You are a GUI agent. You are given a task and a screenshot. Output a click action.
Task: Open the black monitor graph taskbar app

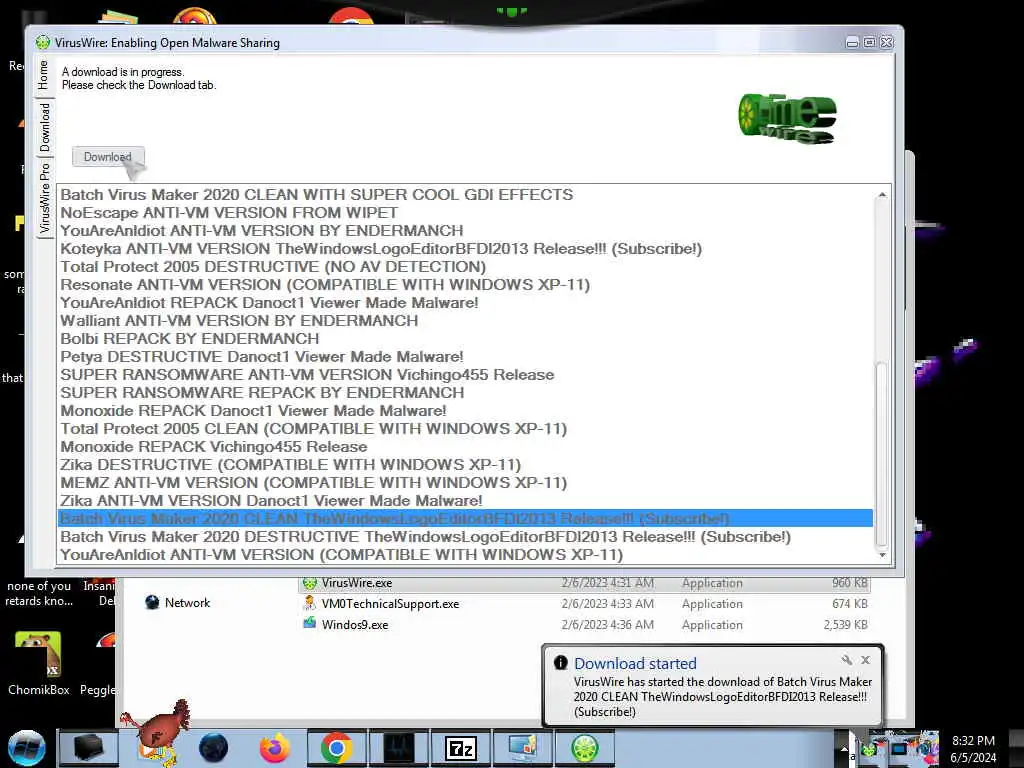pyautogui.click(x=399, y=748)
